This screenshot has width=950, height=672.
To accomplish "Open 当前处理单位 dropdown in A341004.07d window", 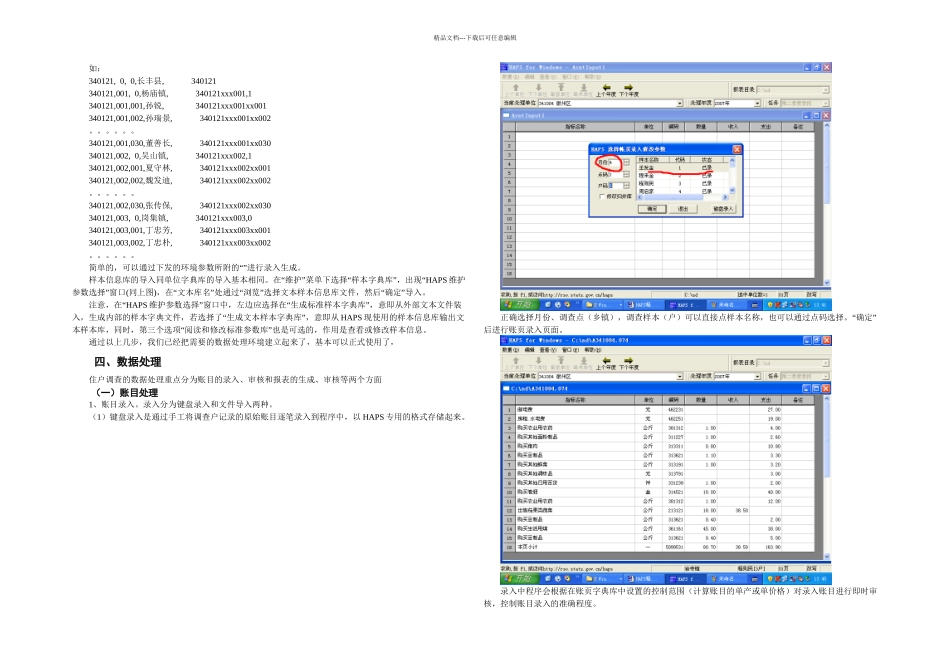I will click(x=680, y=376).
